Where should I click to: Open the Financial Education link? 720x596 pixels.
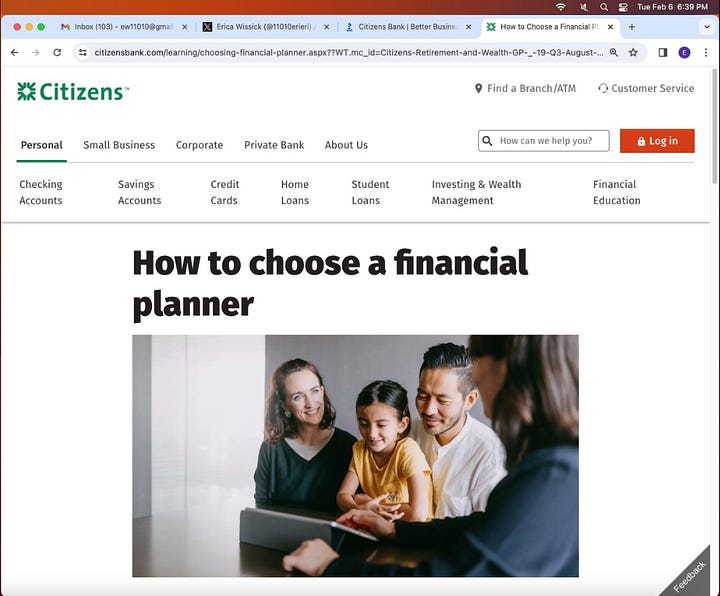coord(616,192)
